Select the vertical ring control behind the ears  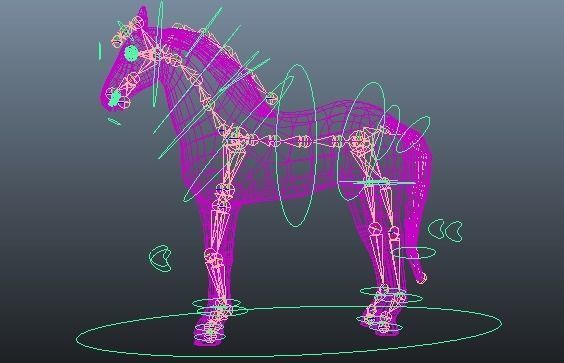[157, 54]
